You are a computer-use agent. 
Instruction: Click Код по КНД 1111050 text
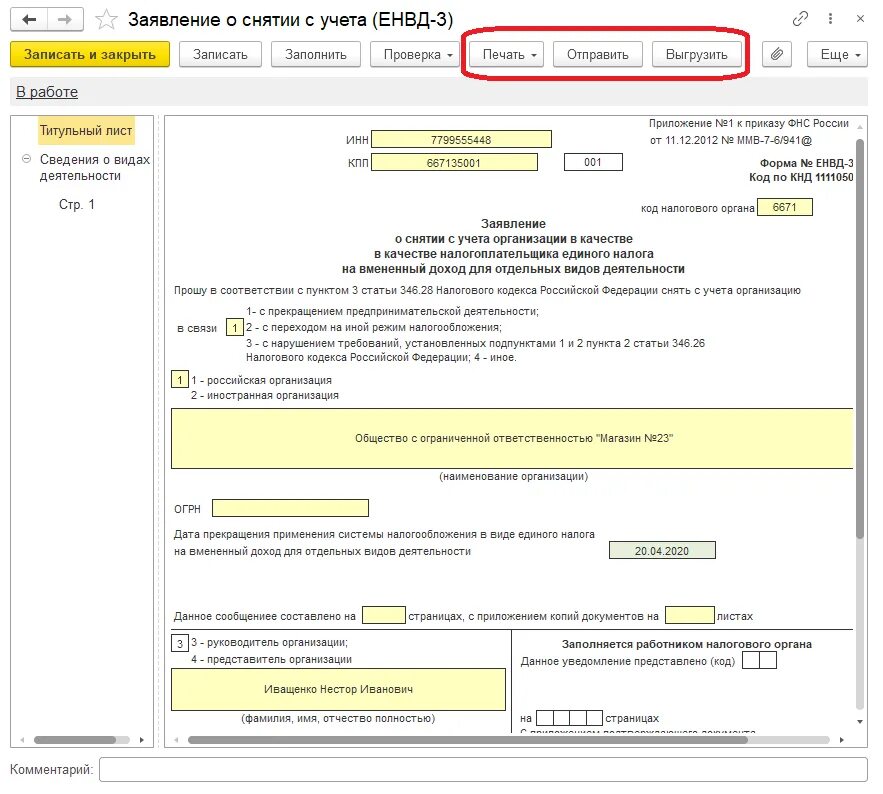801,177
